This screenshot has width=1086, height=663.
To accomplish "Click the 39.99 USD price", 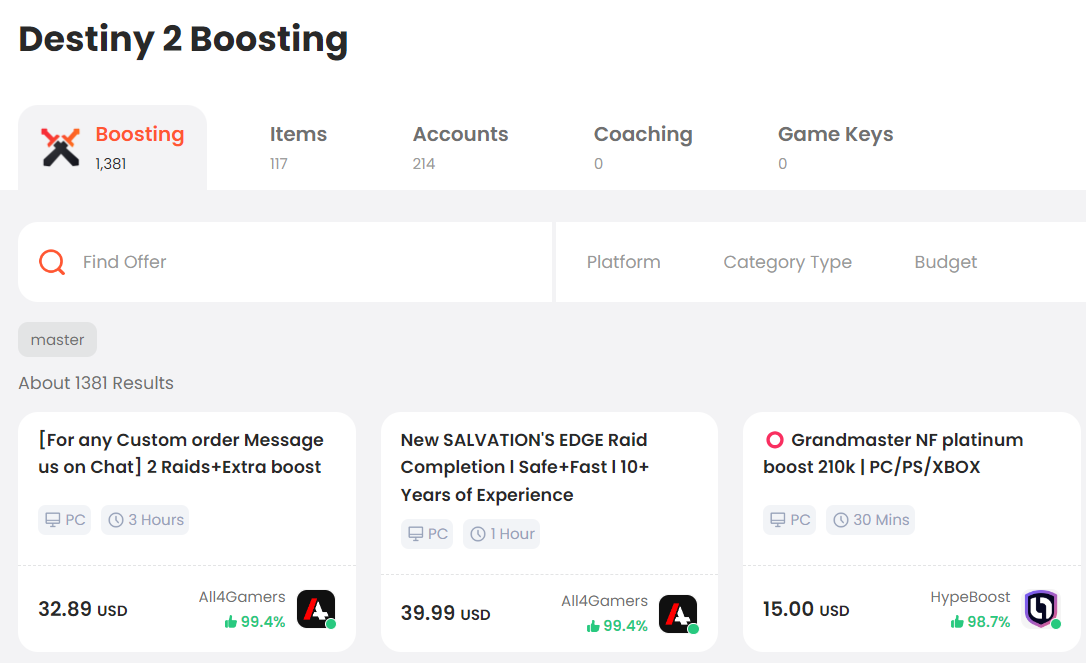I will 445,613.
